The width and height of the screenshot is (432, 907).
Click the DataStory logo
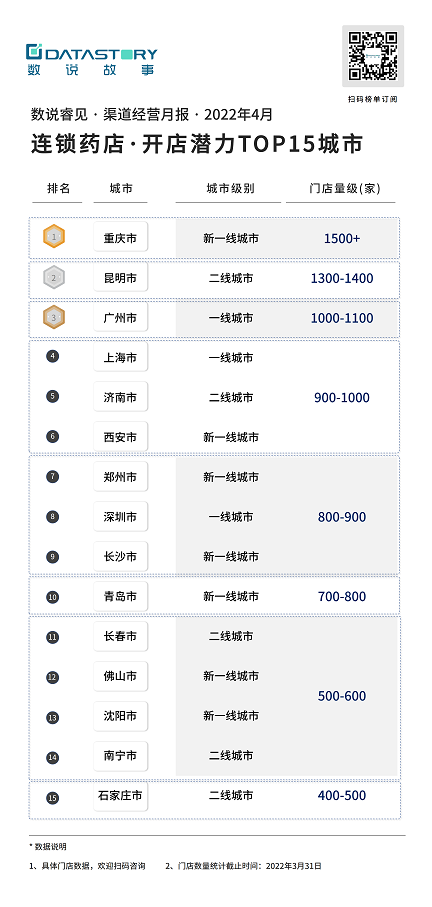coord(91,60)
